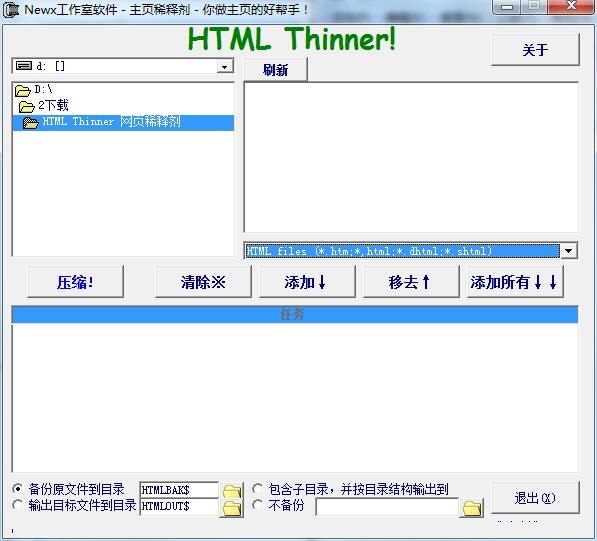
Task: Click the D:\ root folder icon
Action: (x=22, y=91)
